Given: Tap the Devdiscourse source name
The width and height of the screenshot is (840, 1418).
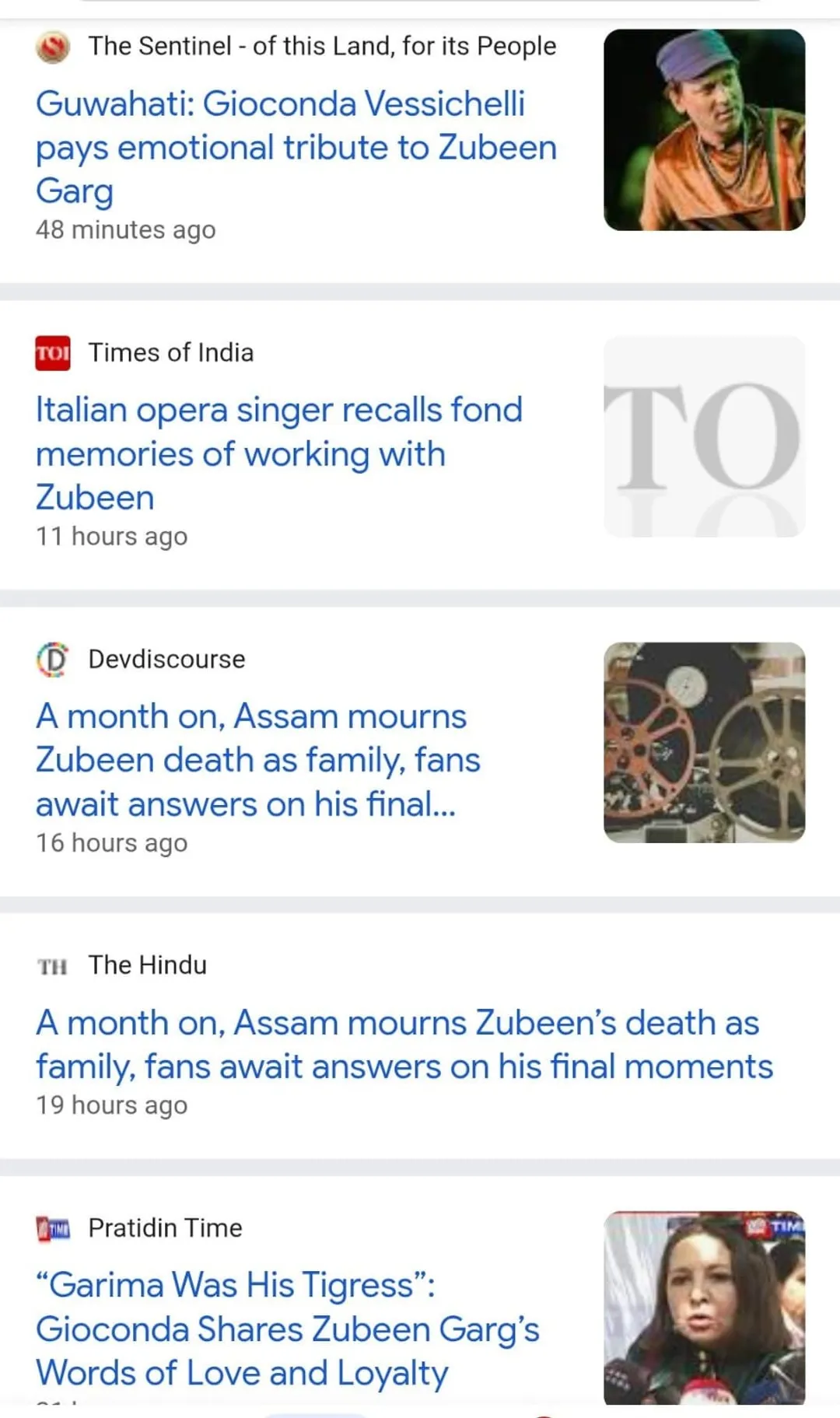Looking at the screenshot, I should [166, 660].
